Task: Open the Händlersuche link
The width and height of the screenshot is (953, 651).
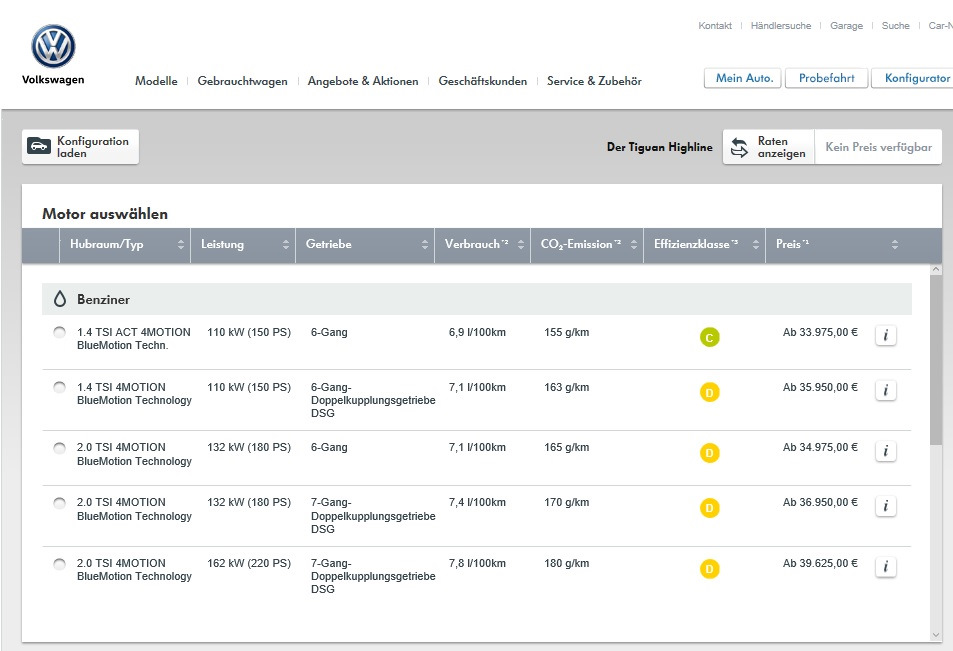Action: (x=781, y=26)
